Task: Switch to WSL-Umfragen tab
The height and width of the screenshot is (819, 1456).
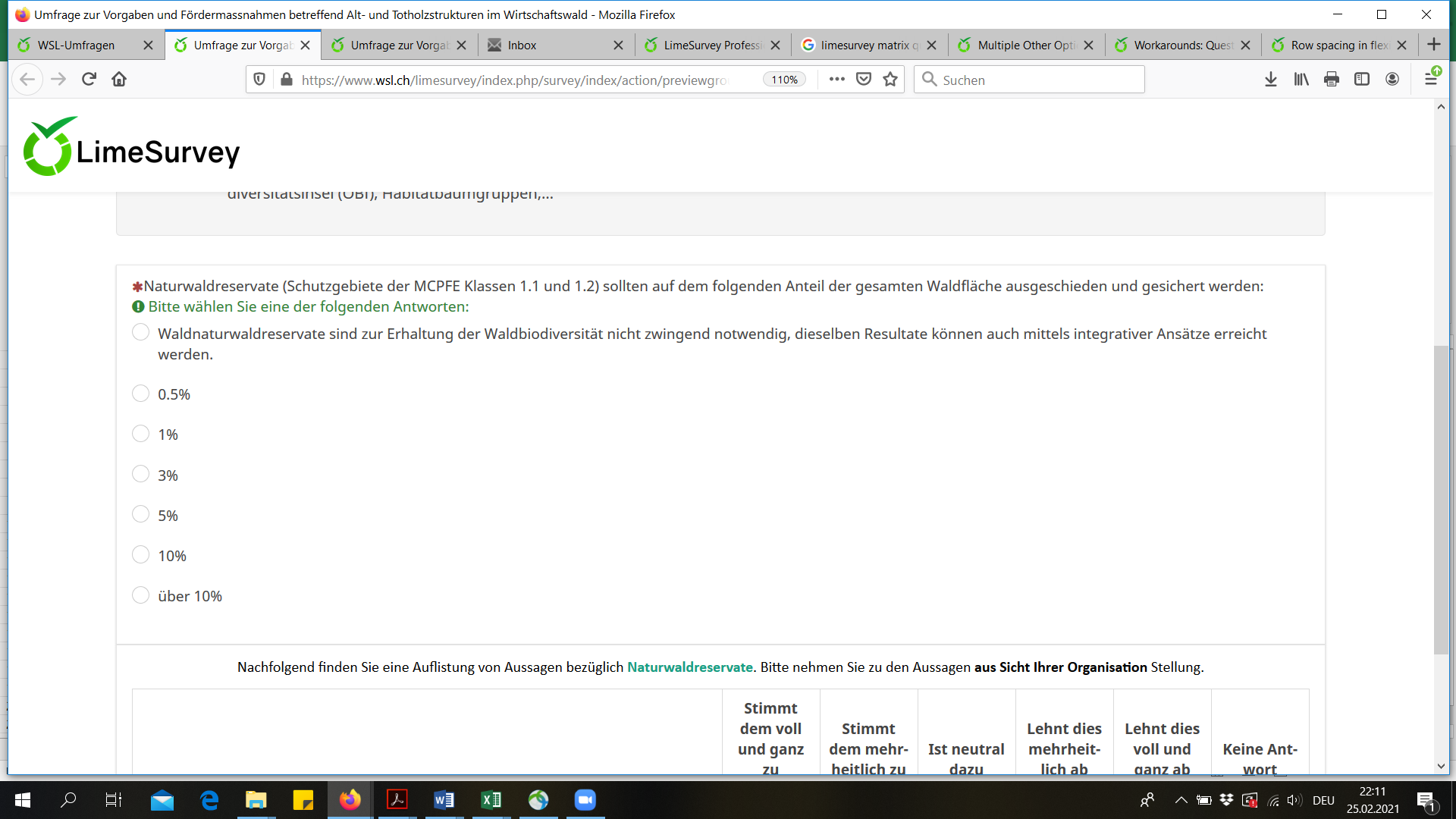Action: click(76, 45)
